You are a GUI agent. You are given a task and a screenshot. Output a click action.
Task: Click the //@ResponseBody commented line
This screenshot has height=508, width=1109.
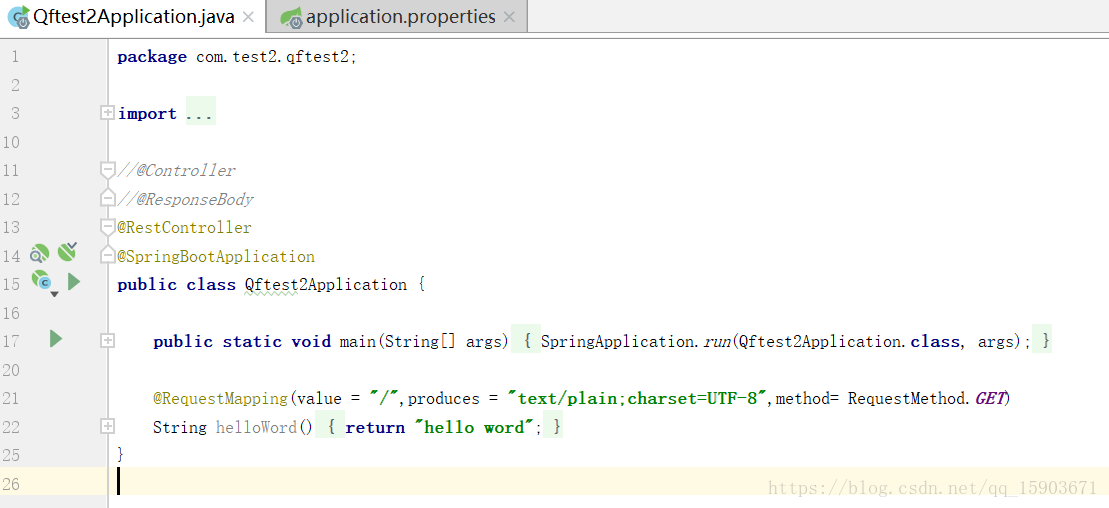tap(185, 200)
